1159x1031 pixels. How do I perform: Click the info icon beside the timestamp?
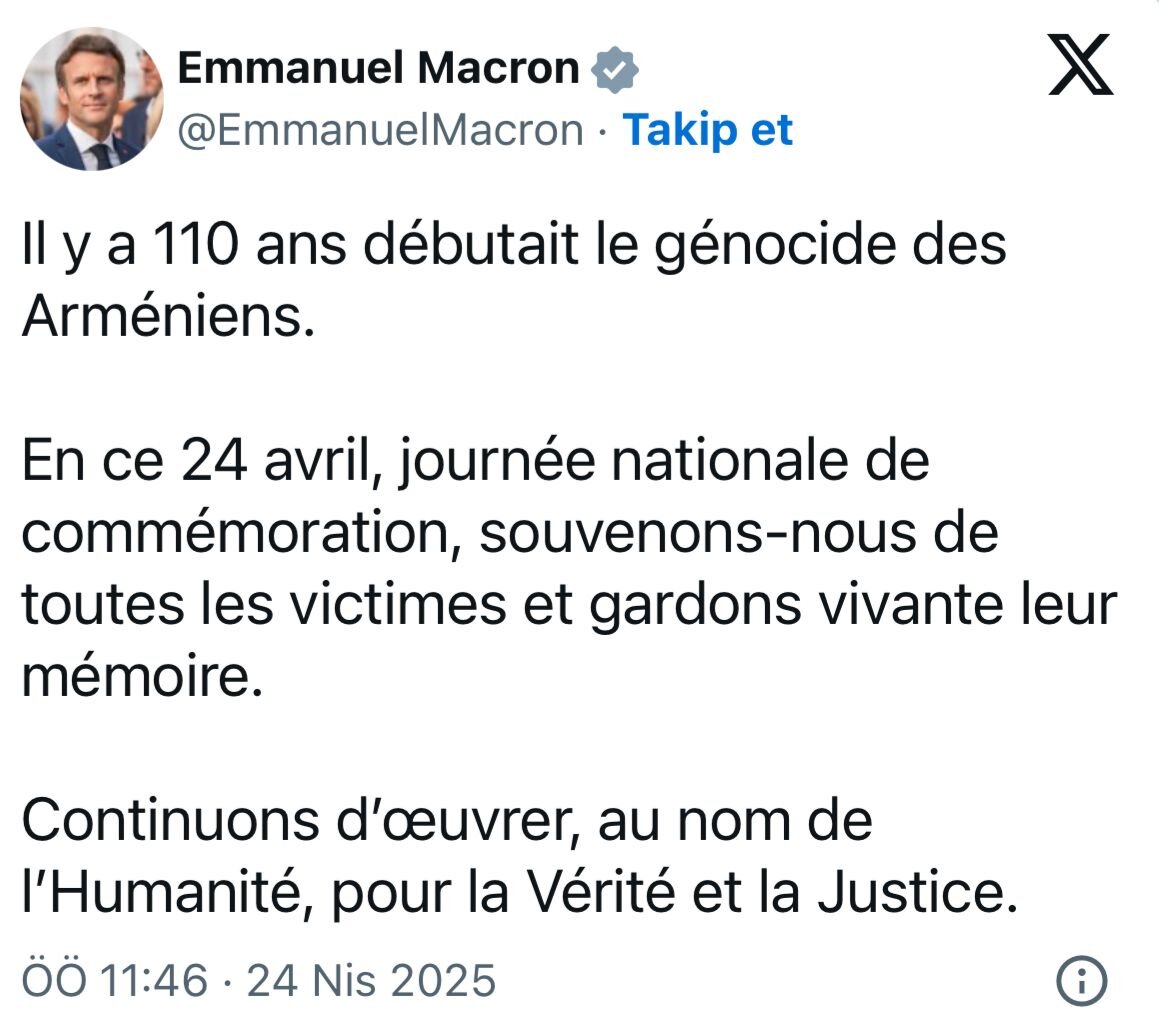coord(1081,981)
